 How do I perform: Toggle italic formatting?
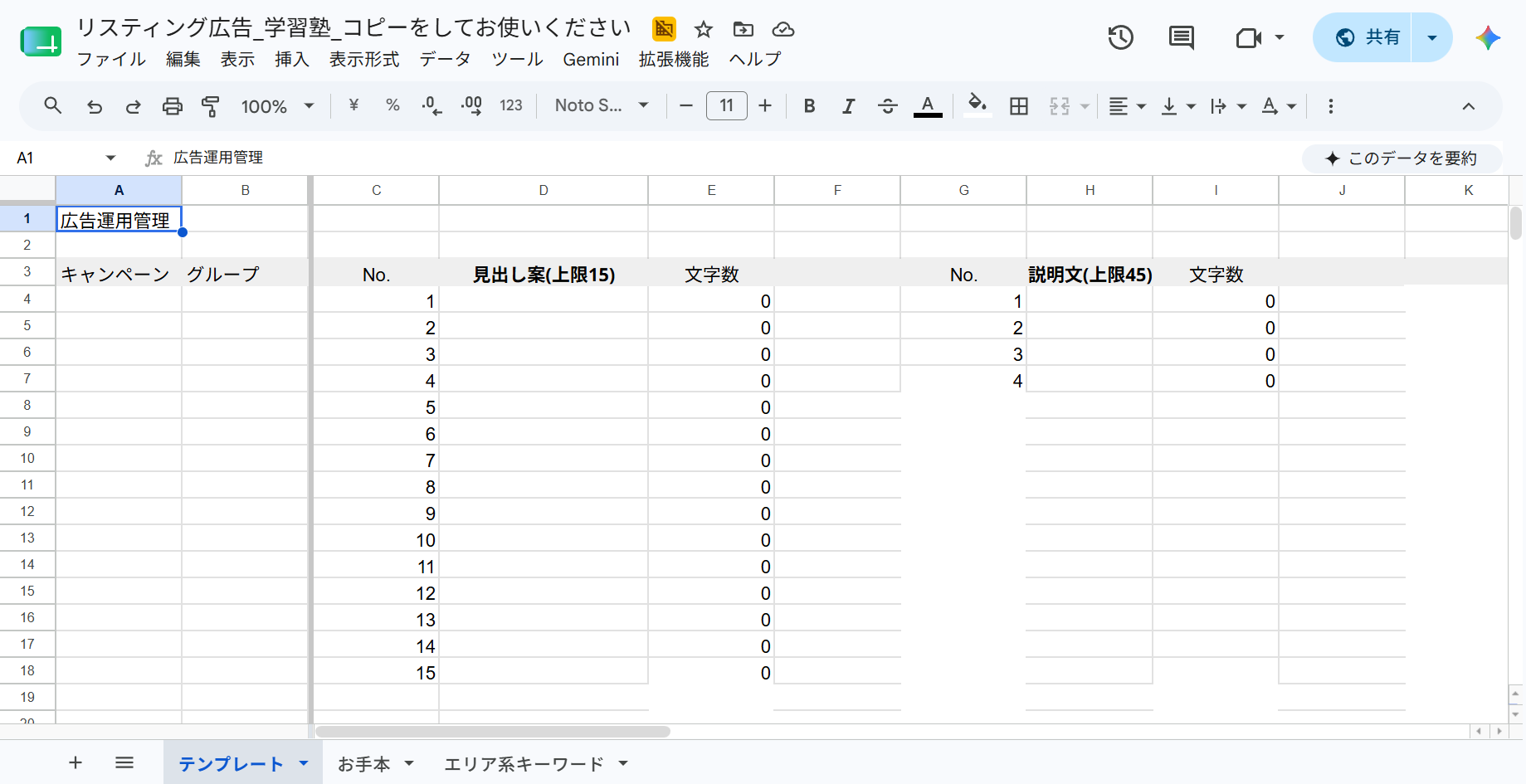pyautogui.click(x=848, y=105)
